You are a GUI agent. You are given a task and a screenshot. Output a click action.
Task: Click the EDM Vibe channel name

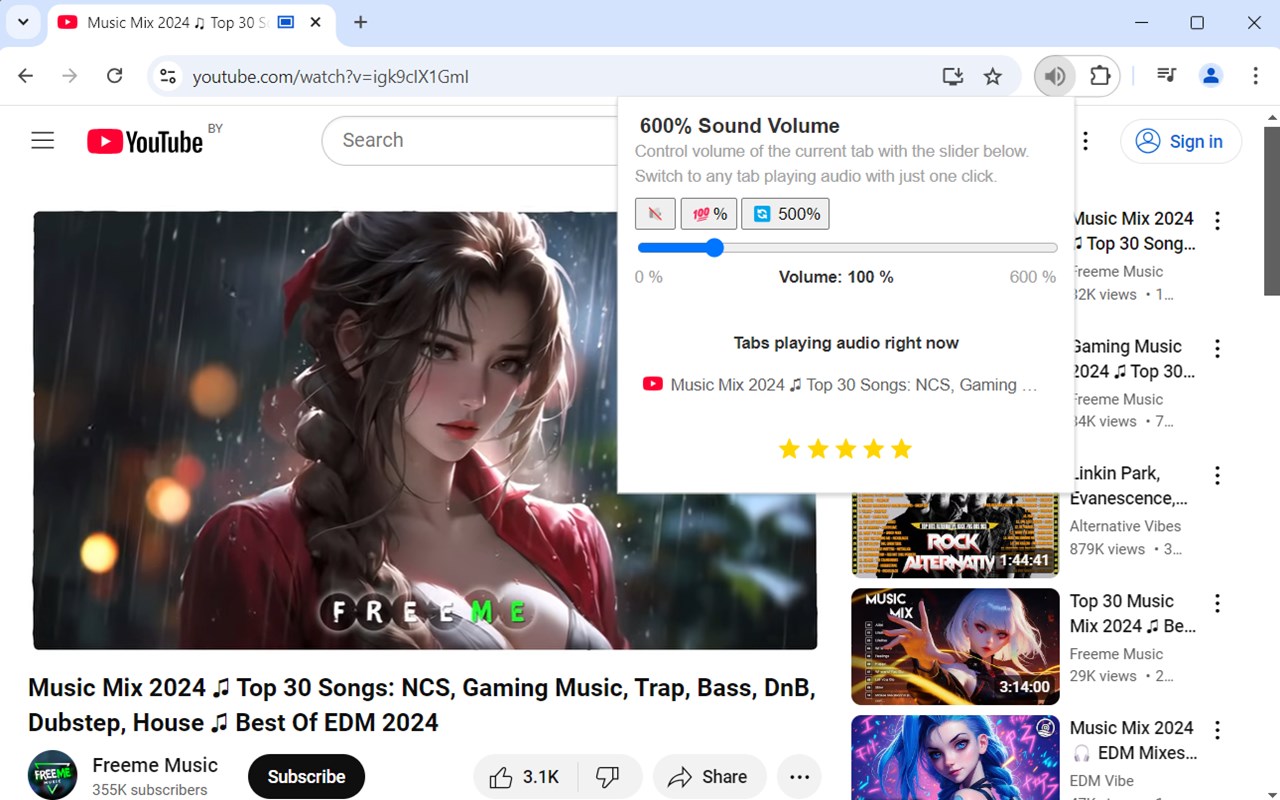(1101, 781)
